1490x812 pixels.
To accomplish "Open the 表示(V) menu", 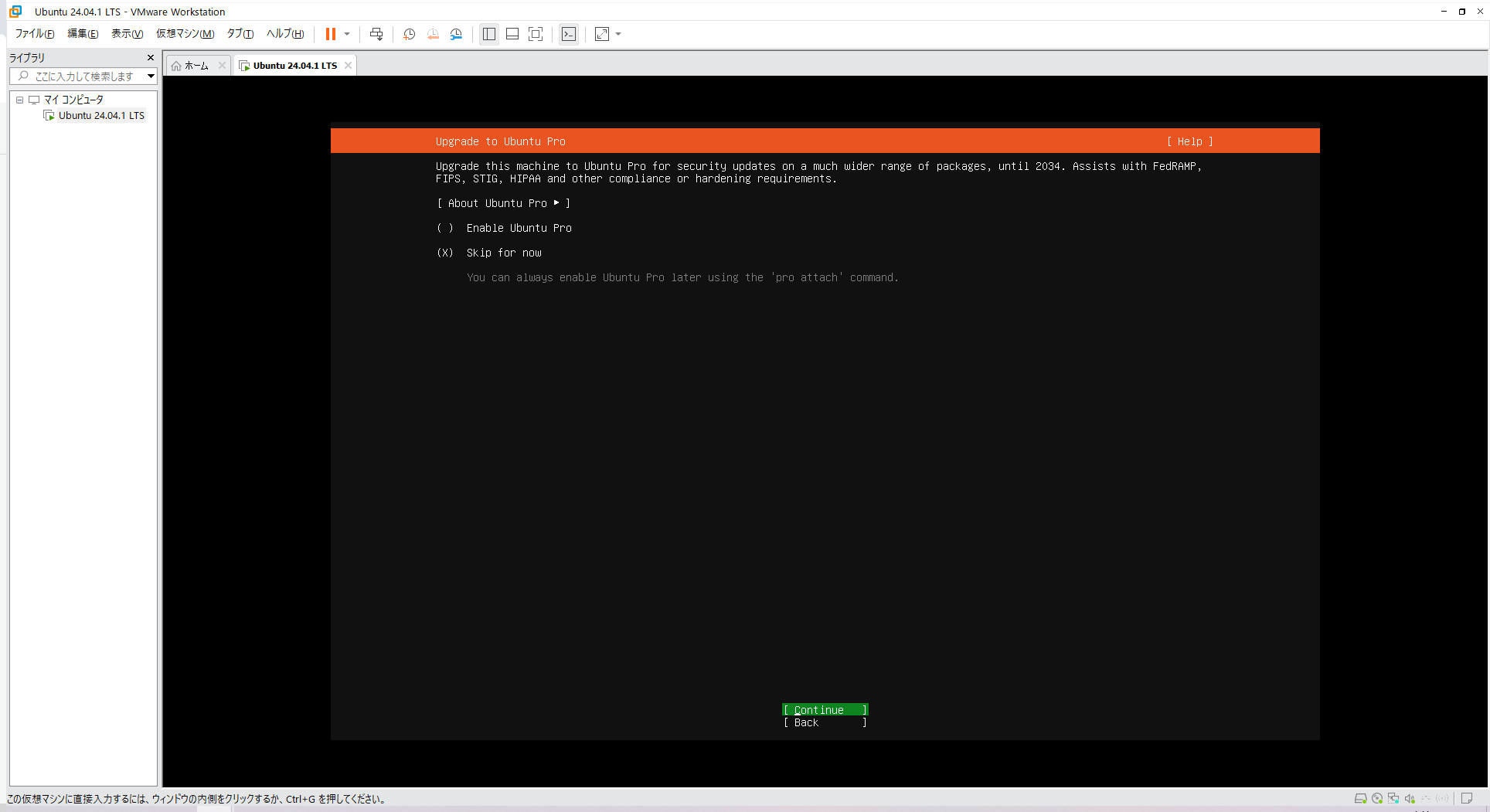I will tap(128, 34).
